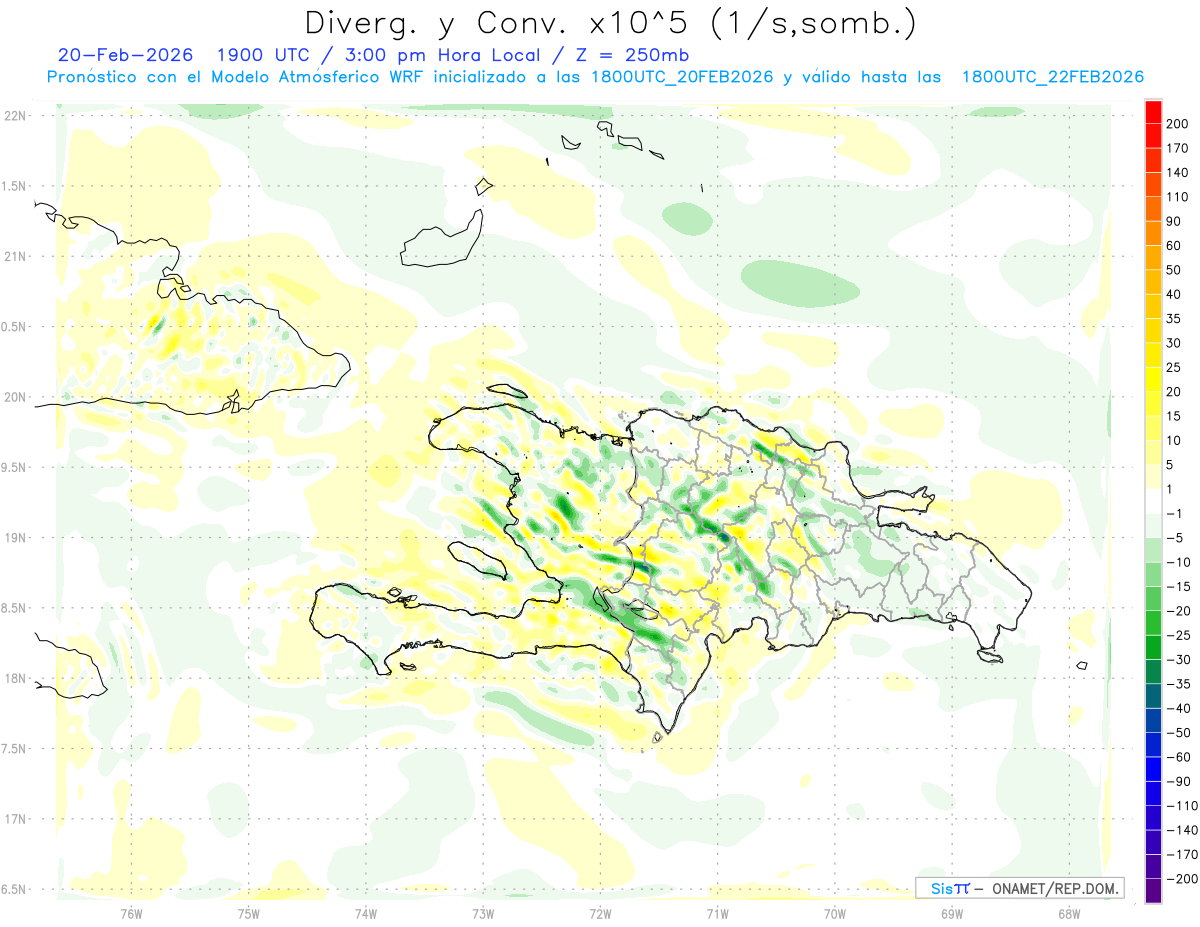The height and width of the screenshot is (927, 1200).
Task: Click the '90' color scale value
Action: click(x=1176, y=222)
